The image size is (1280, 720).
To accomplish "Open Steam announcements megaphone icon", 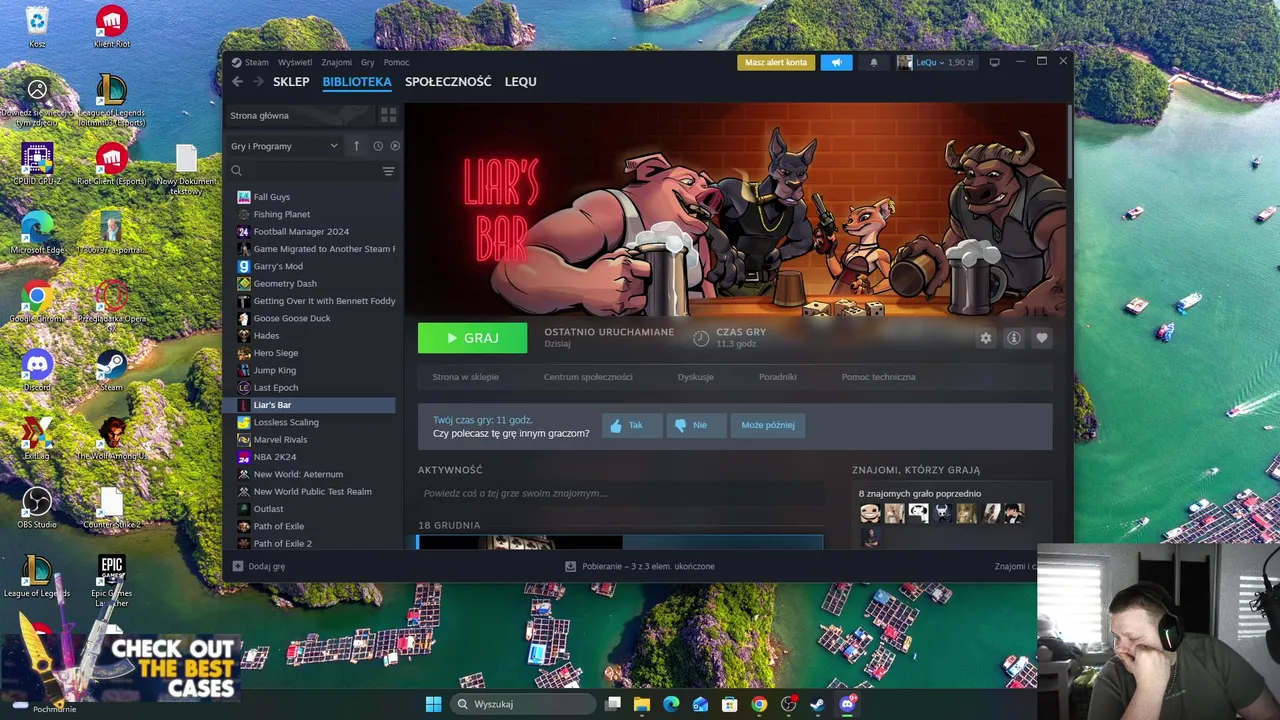I will tap(837, 62).
